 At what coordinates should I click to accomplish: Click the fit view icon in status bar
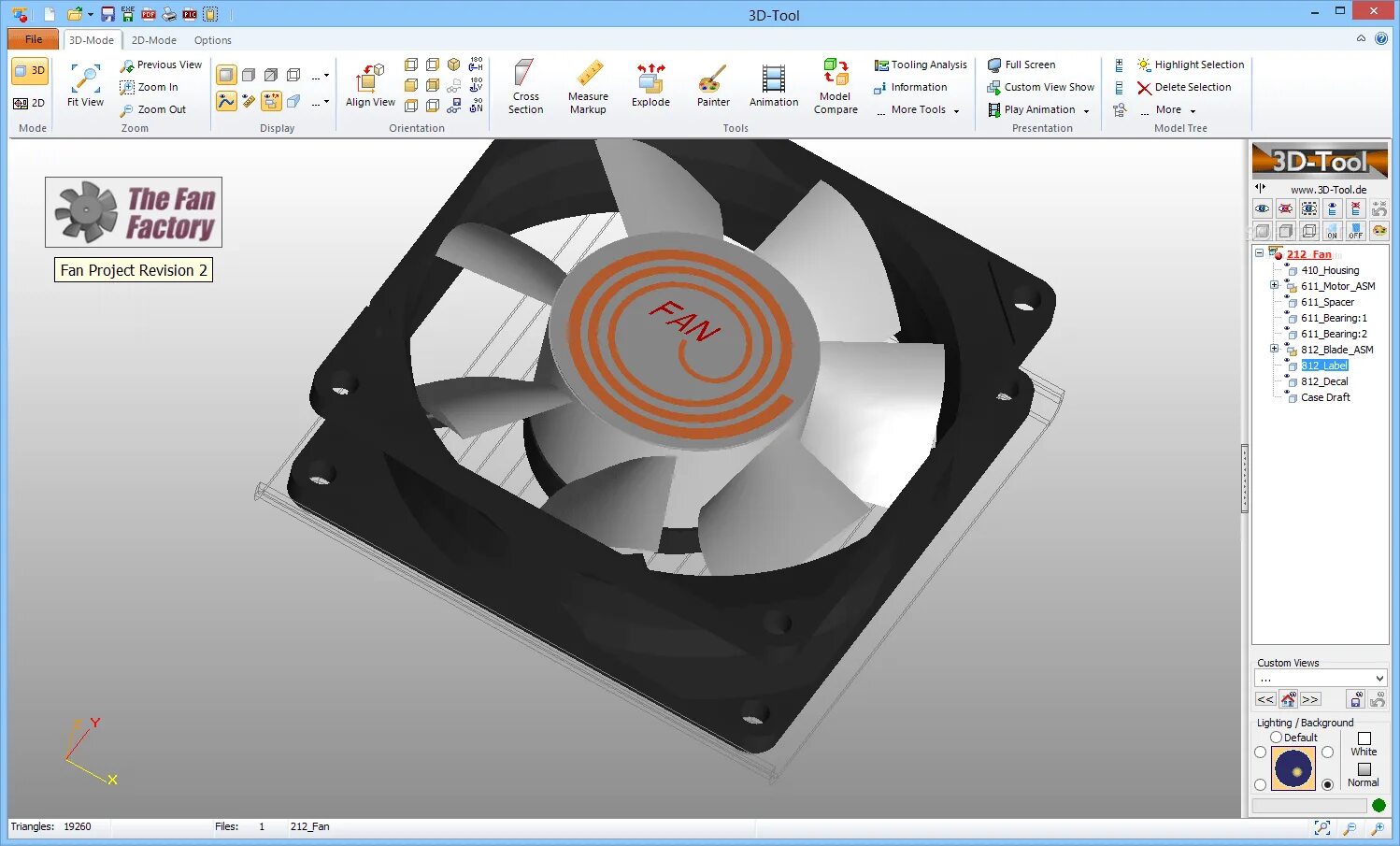tap(1322, 827)
